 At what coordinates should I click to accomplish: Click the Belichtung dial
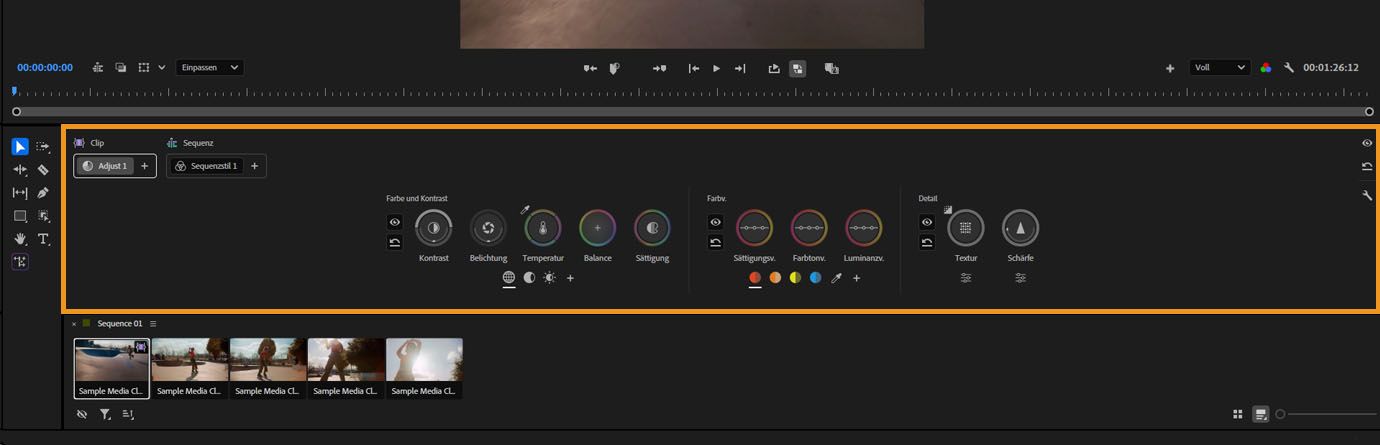[x=488, y=228]
